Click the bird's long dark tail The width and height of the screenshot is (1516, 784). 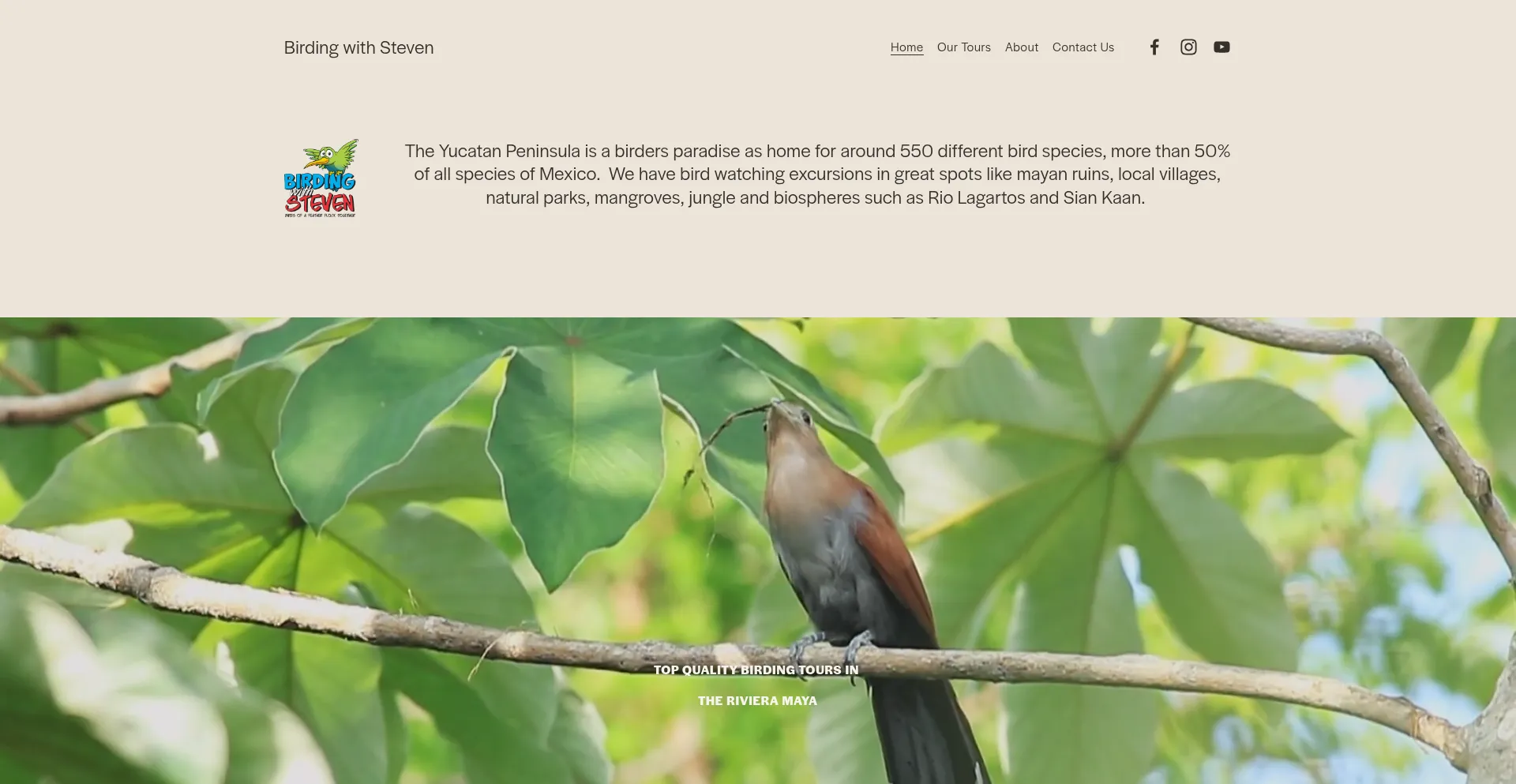tap(924, 726)
